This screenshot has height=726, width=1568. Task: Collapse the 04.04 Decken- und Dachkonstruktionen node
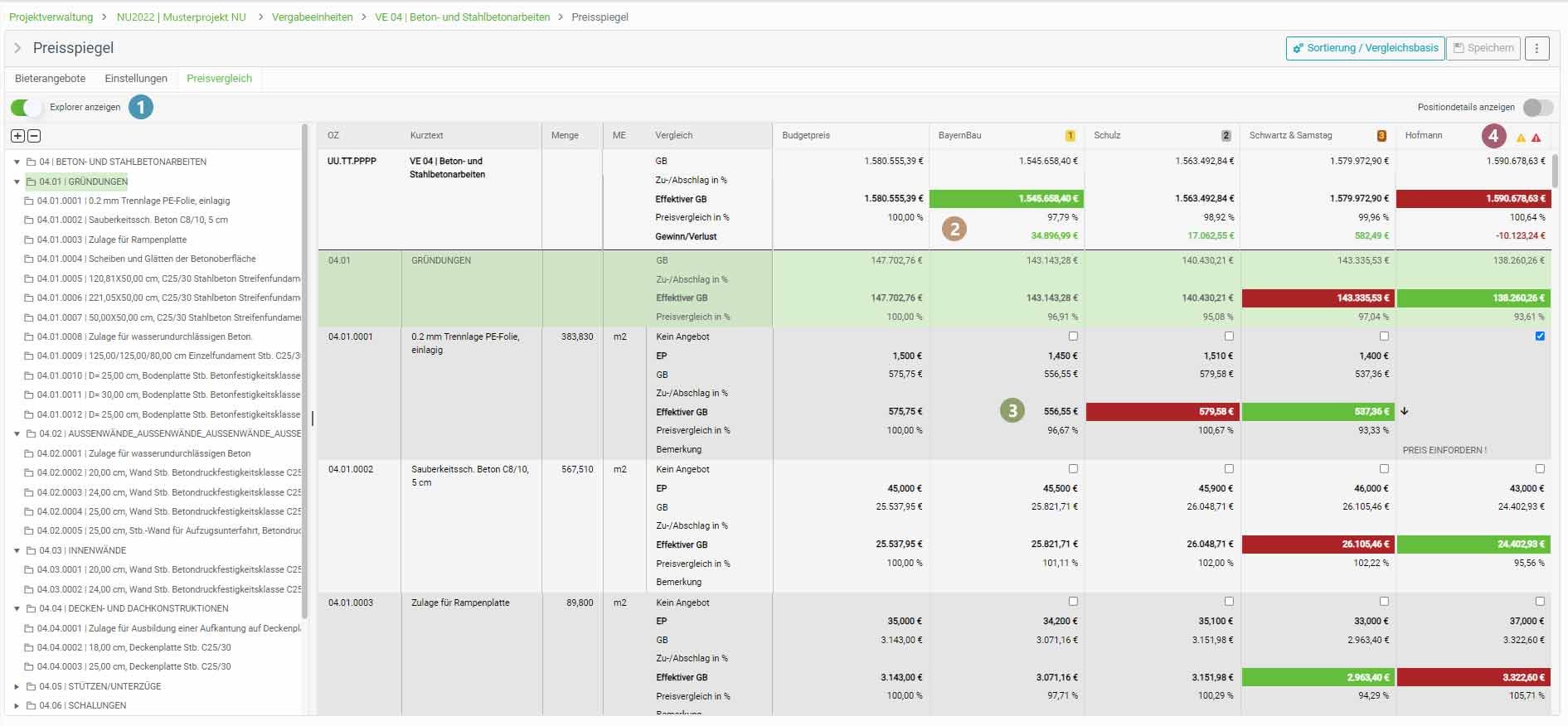[x=17, y=609]
